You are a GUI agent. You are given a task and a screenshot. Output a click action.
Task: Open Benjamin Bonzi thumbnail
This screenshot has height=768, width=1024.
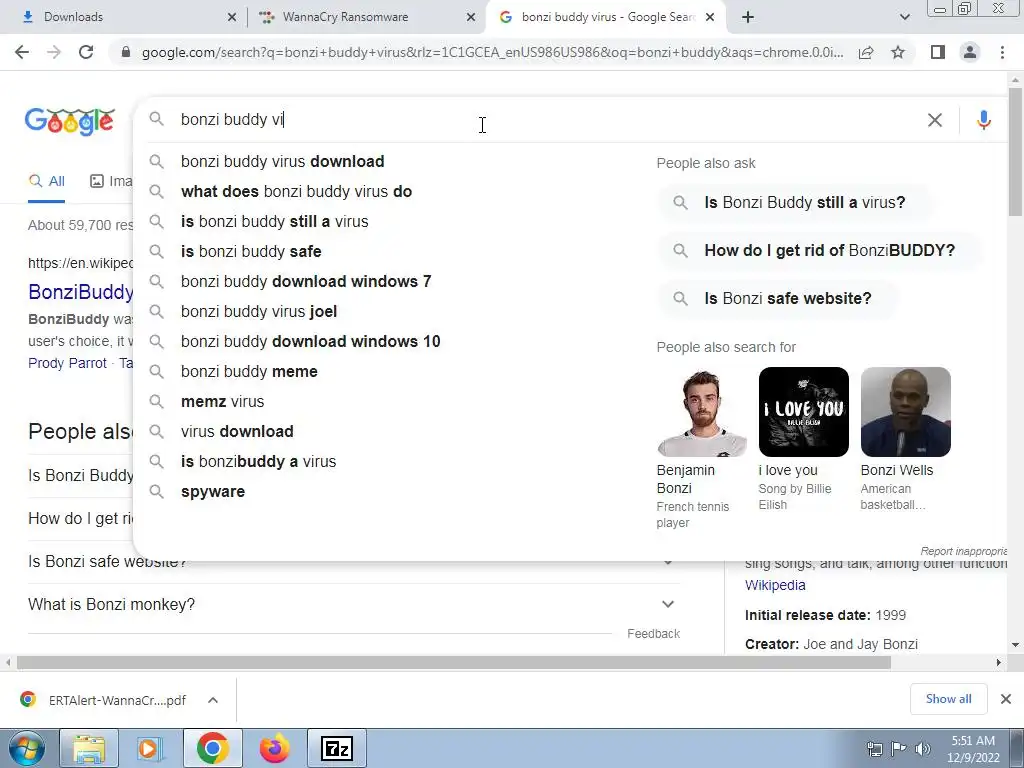(702, 412)
